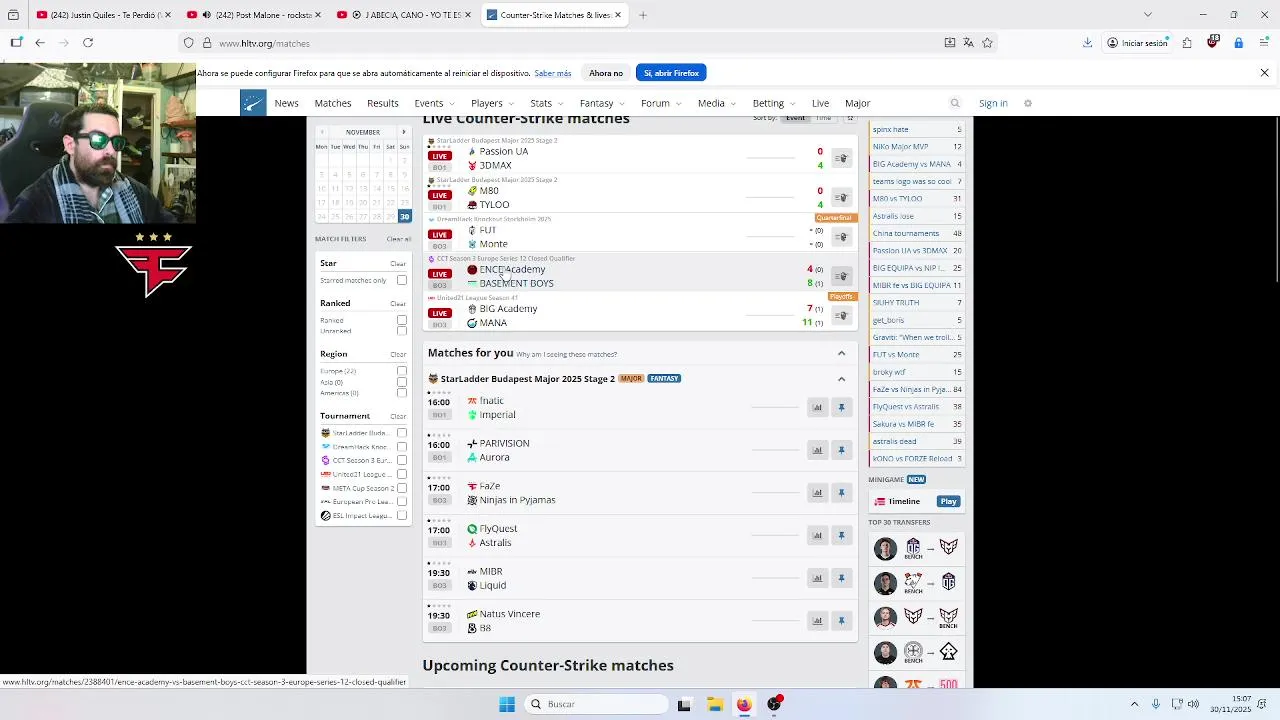The image size is (1280, 720).
Task: Click Sí, abrir Firefox button
Action: coord(671,73)
